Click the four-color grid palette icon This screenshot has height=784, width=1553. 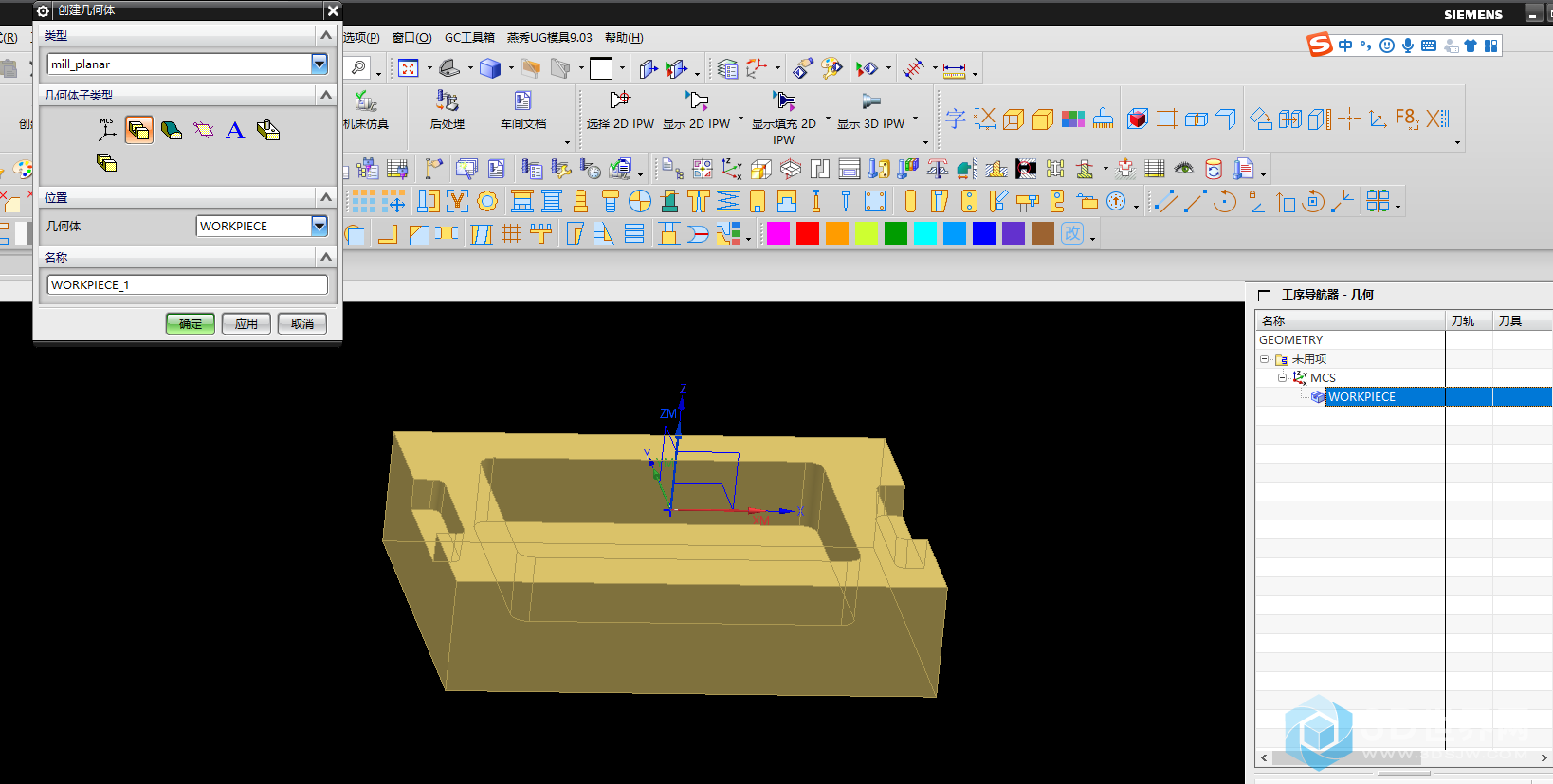click(x=1073, y=119)
